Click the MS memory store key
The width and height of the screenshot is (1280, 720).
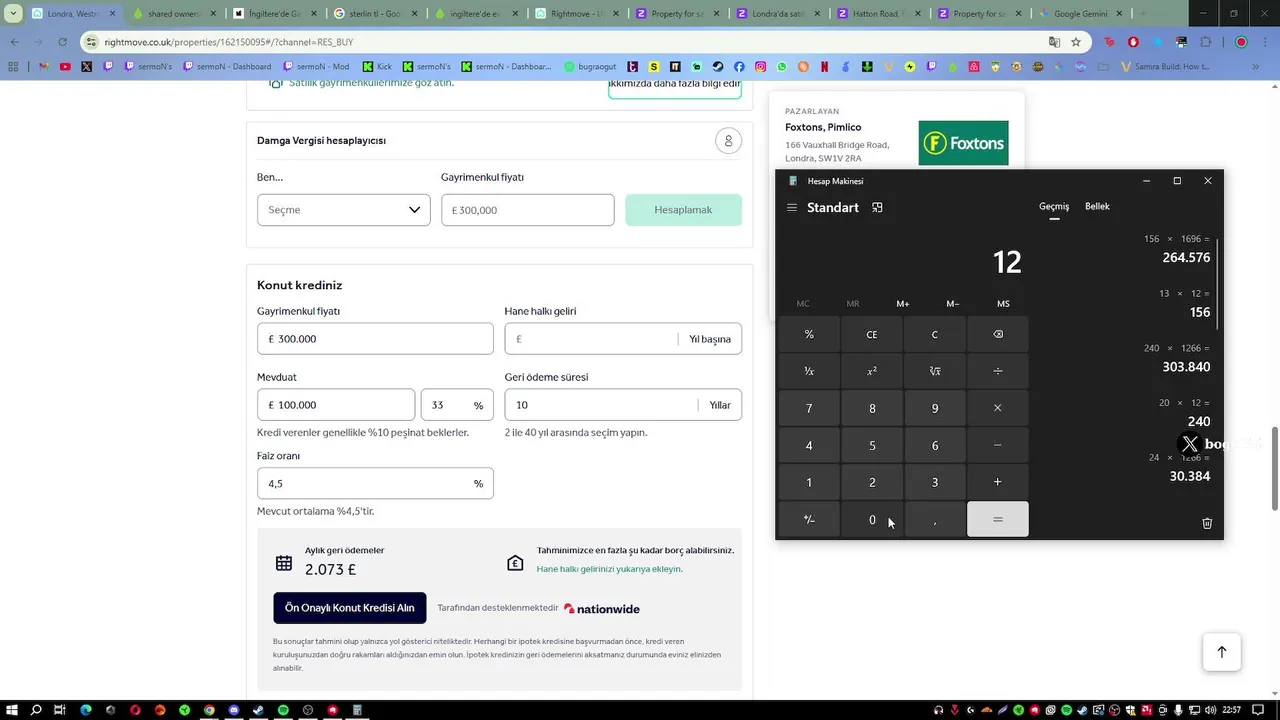point(1003,304)
